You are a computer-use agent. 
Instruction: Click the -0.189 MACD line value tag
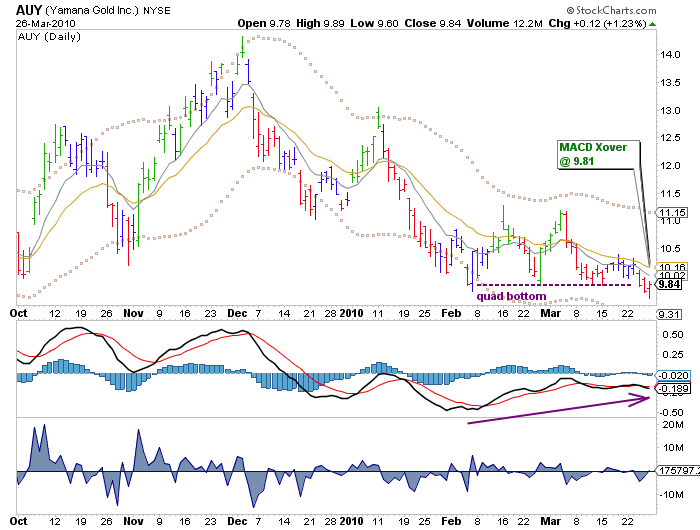tap(674, 388)
